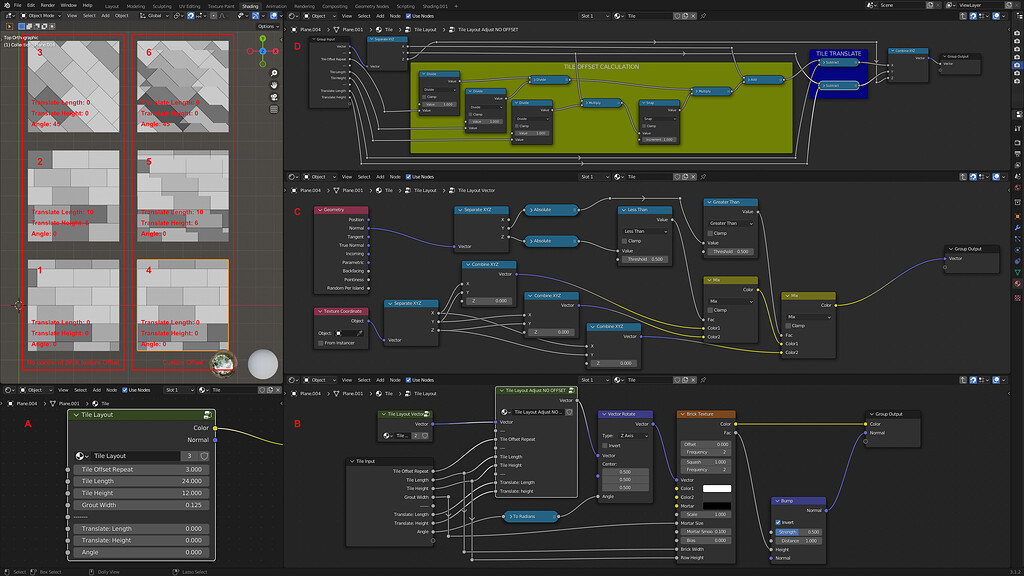Viewport: 1024px width, 576px height.
Task: Switch to the UV Editing workspace tab
Action: 189,6
